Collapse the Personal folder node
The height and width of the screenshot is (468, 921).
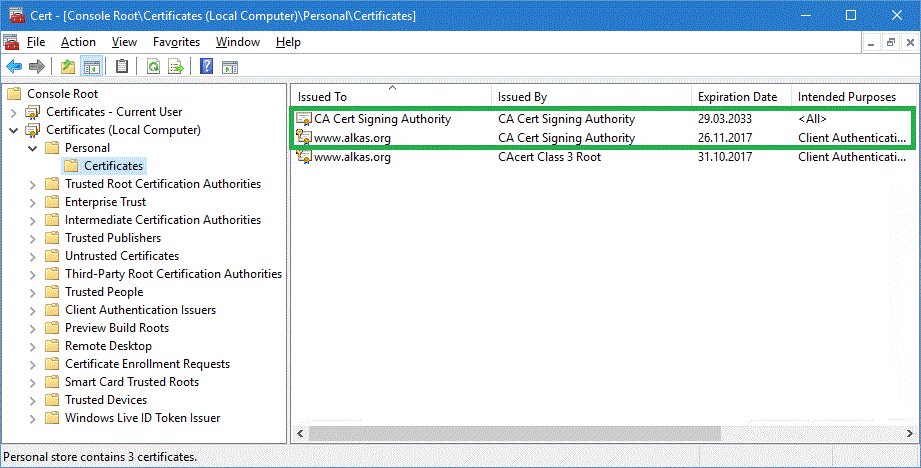[x=33, y=148]
